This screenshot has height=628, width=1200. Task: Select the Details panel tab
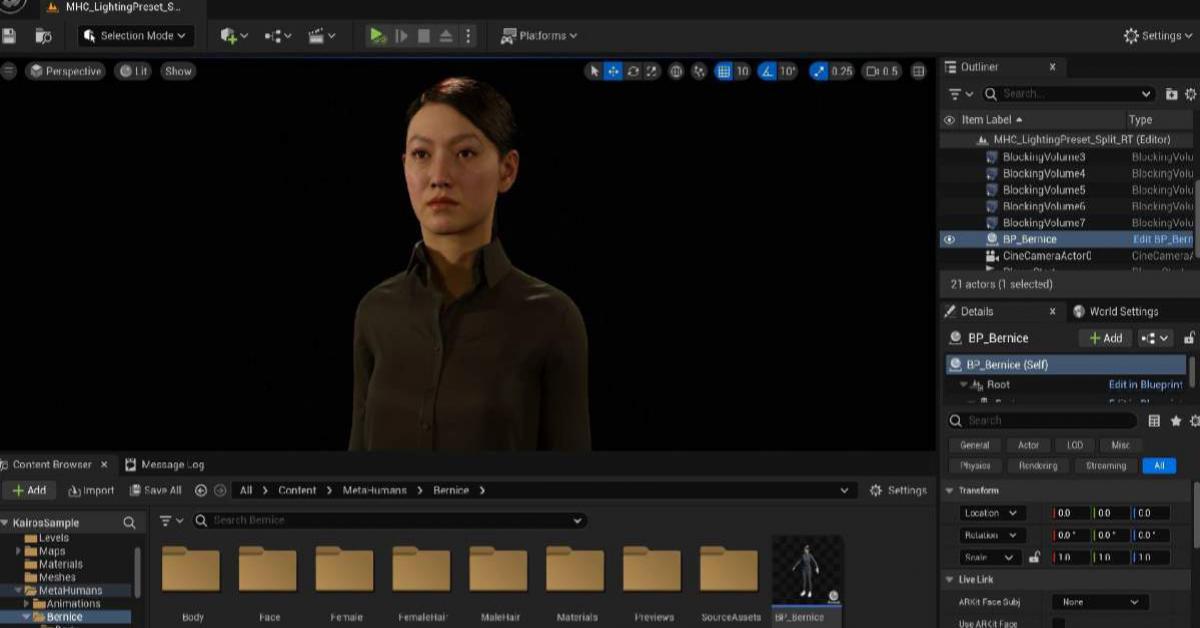(x=977, y=311)
